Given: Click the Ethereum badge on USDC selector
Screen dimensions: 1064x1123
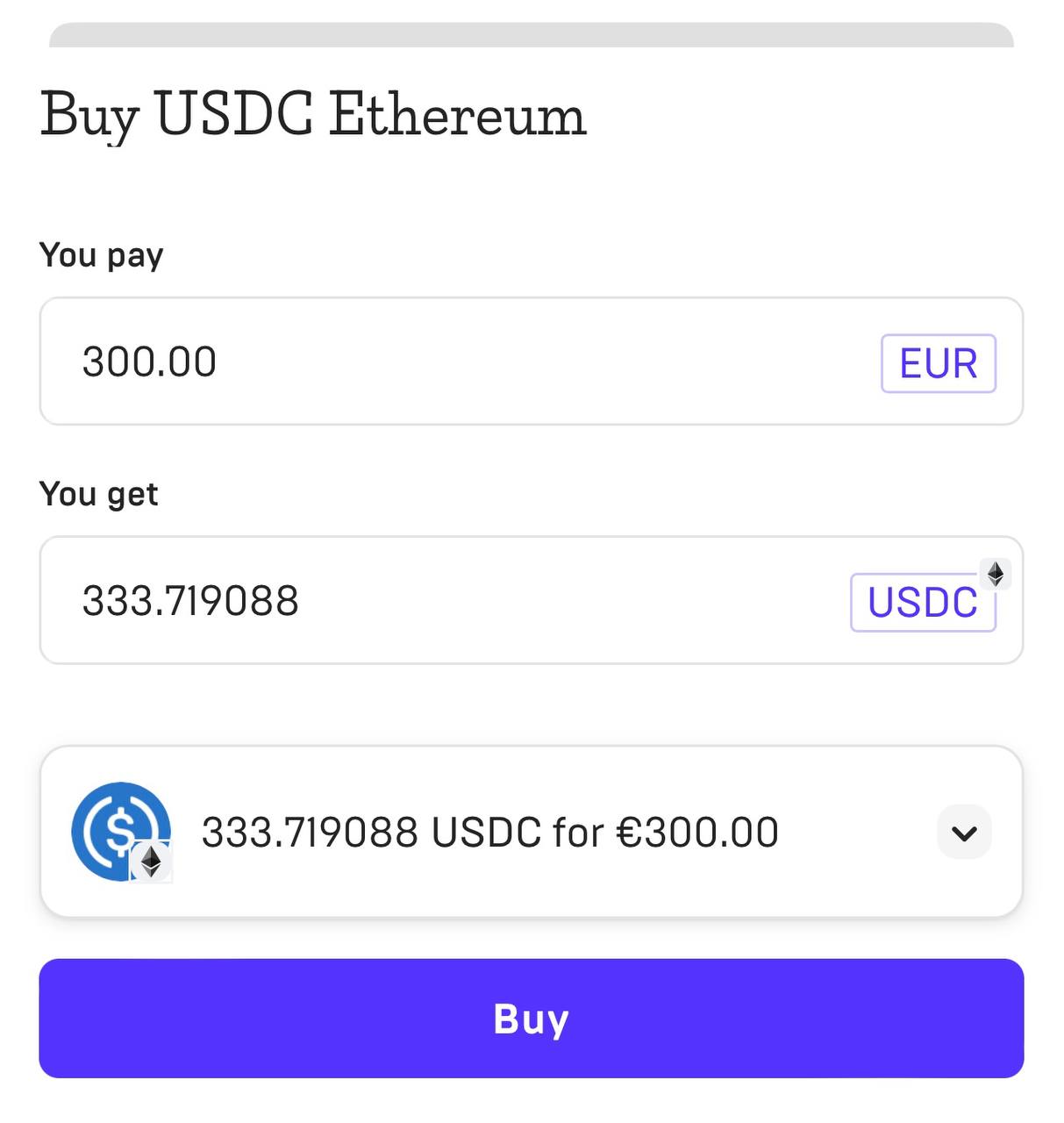Looking at the screenshot, I should coord(996,574).
